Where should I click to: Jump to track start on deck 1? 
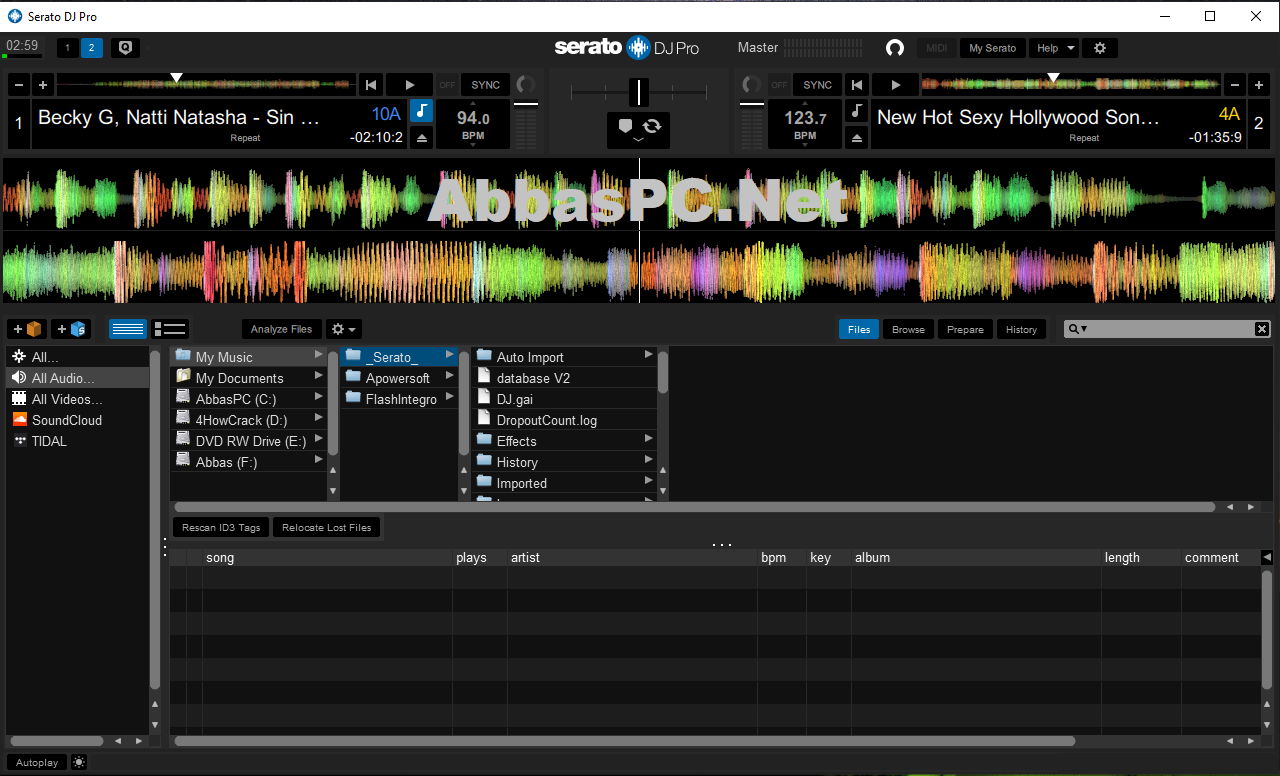coord(371,85)
